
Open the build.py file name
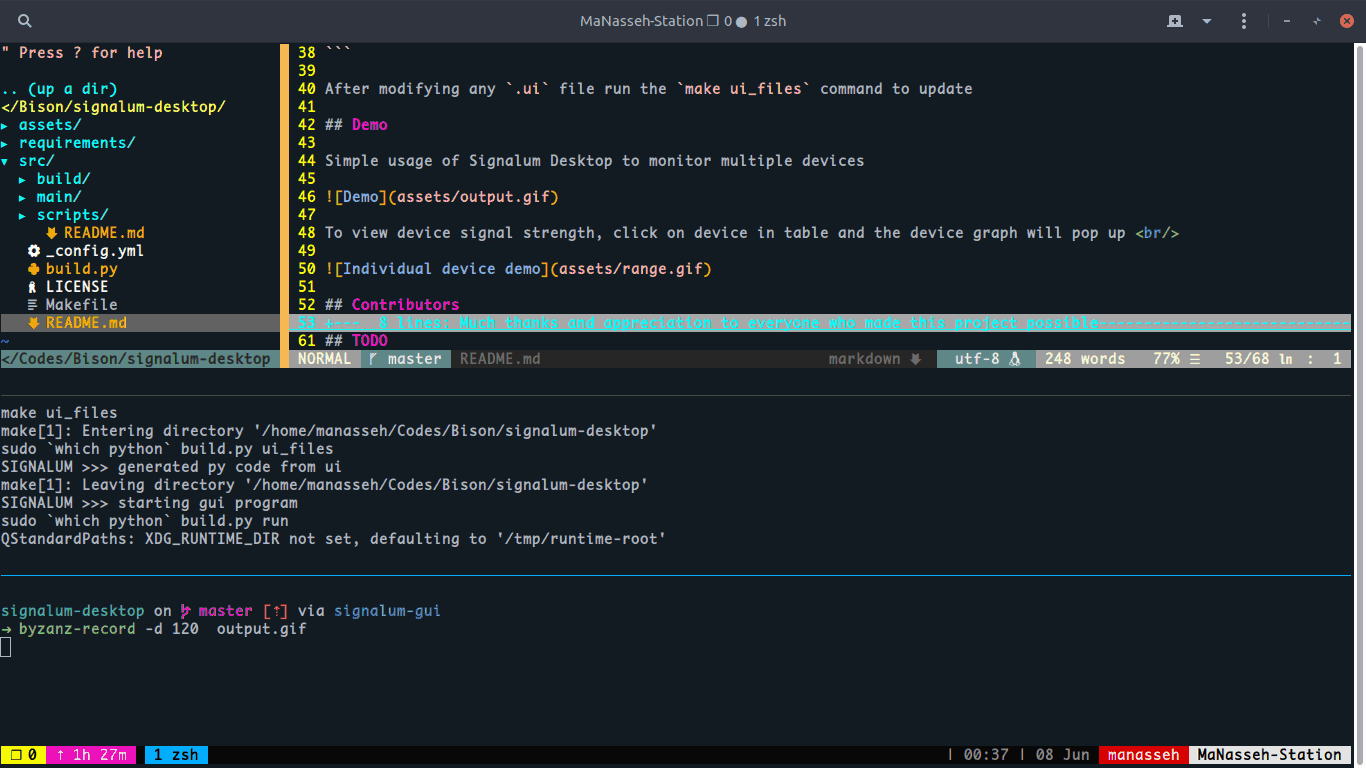(x=82, y=269)
